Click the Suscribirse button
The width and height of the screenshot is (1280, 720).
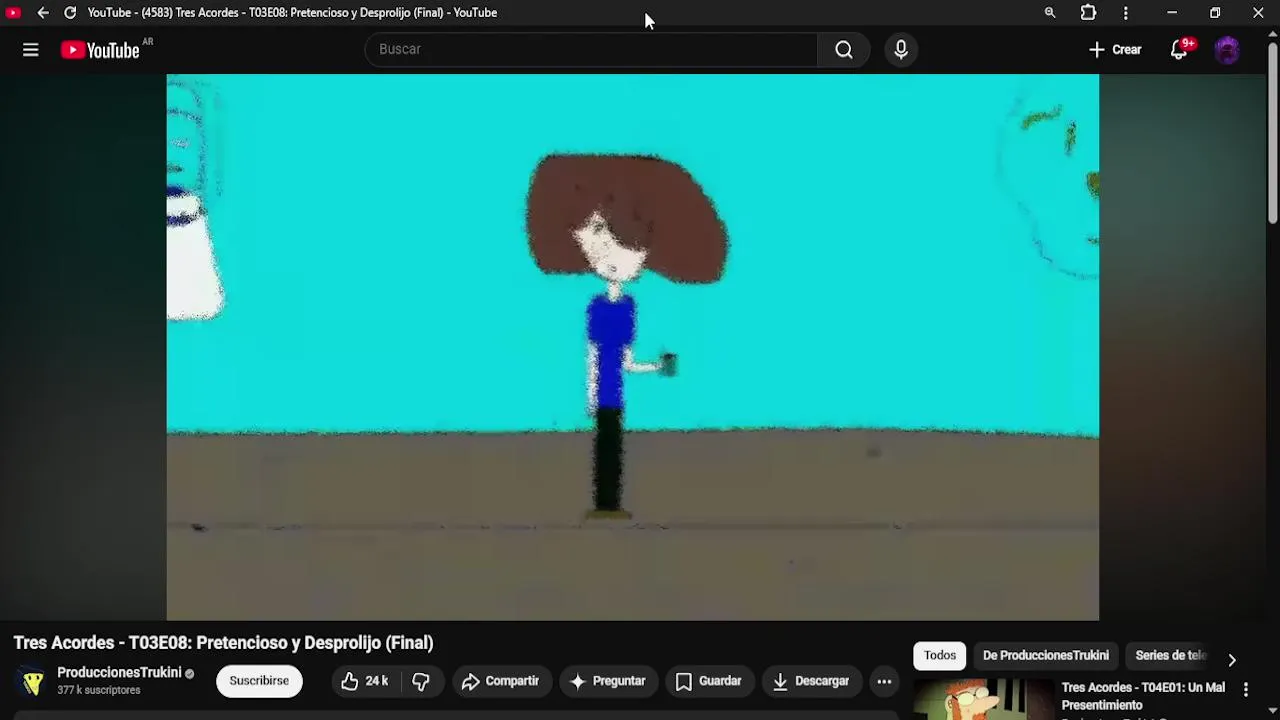tap(259, 681)
